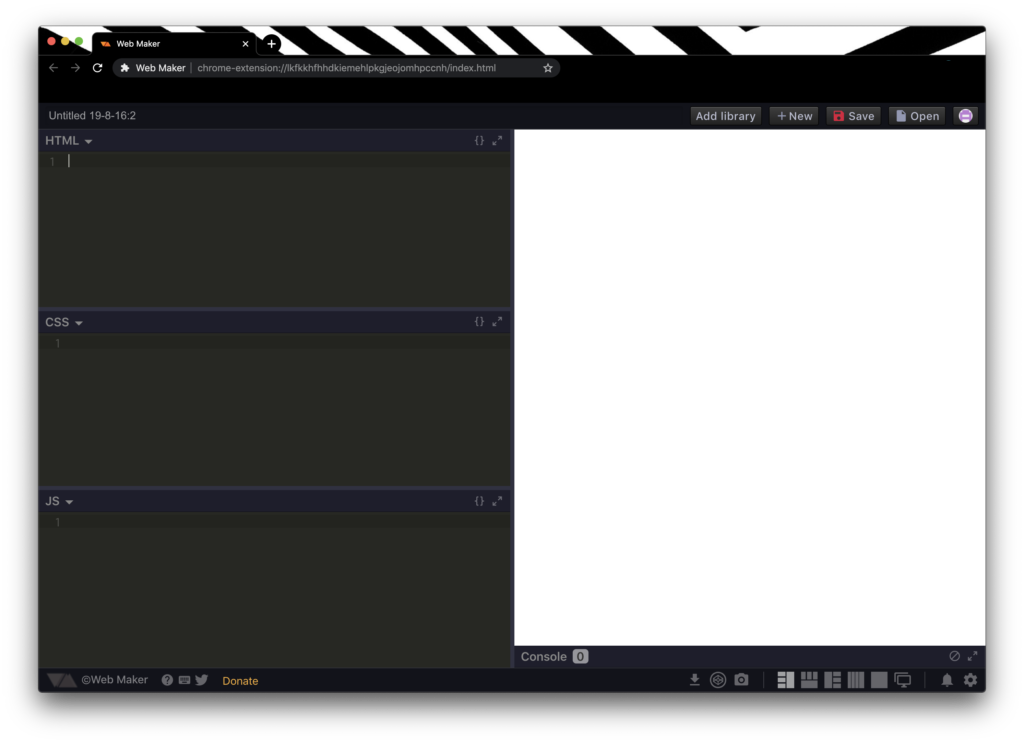Take a preview screenshot with camera icon
1024x743 pixels.
click(x=741, y=680)
